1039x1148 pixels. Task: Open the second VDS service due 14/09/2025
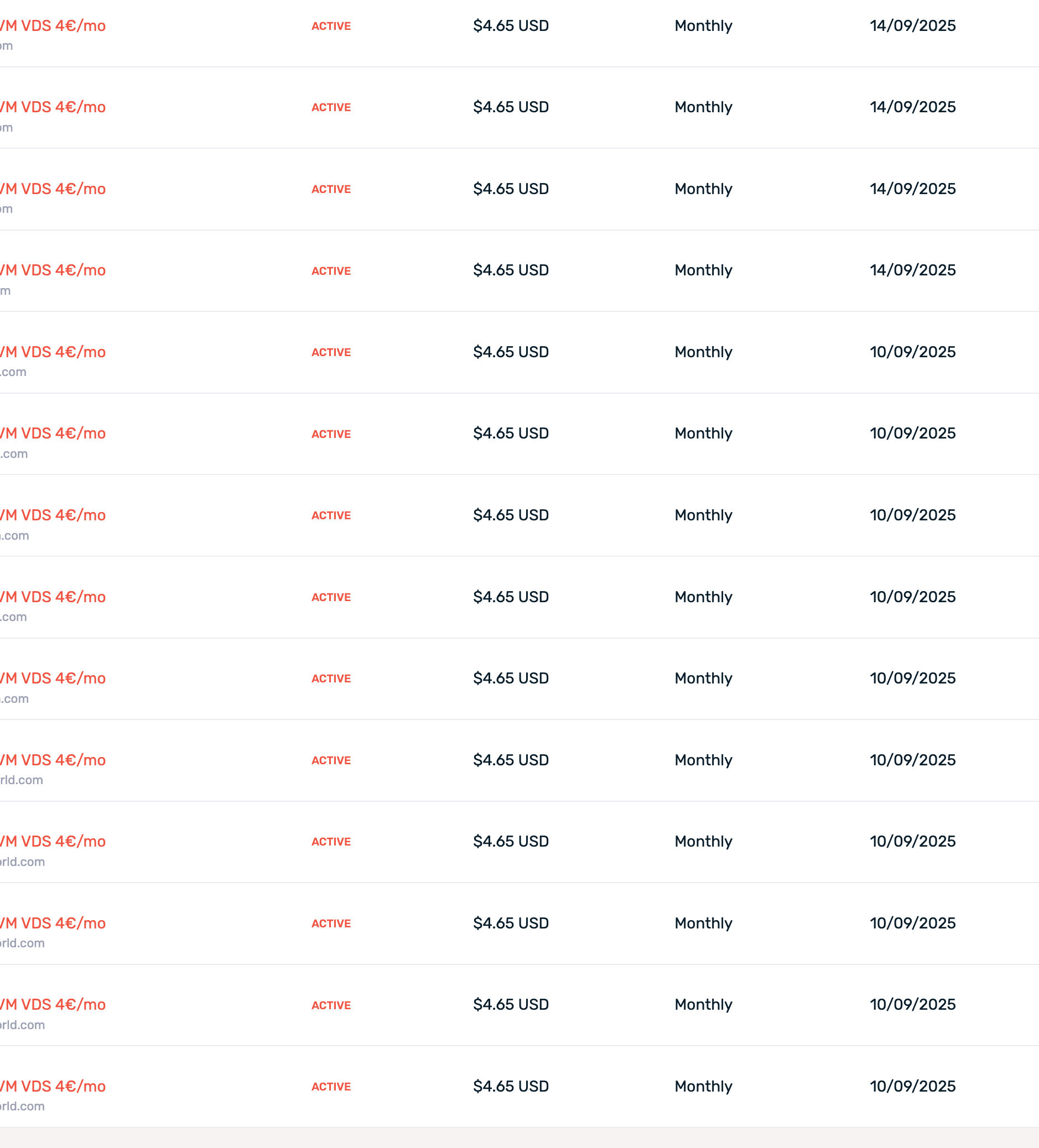[53, 107]
